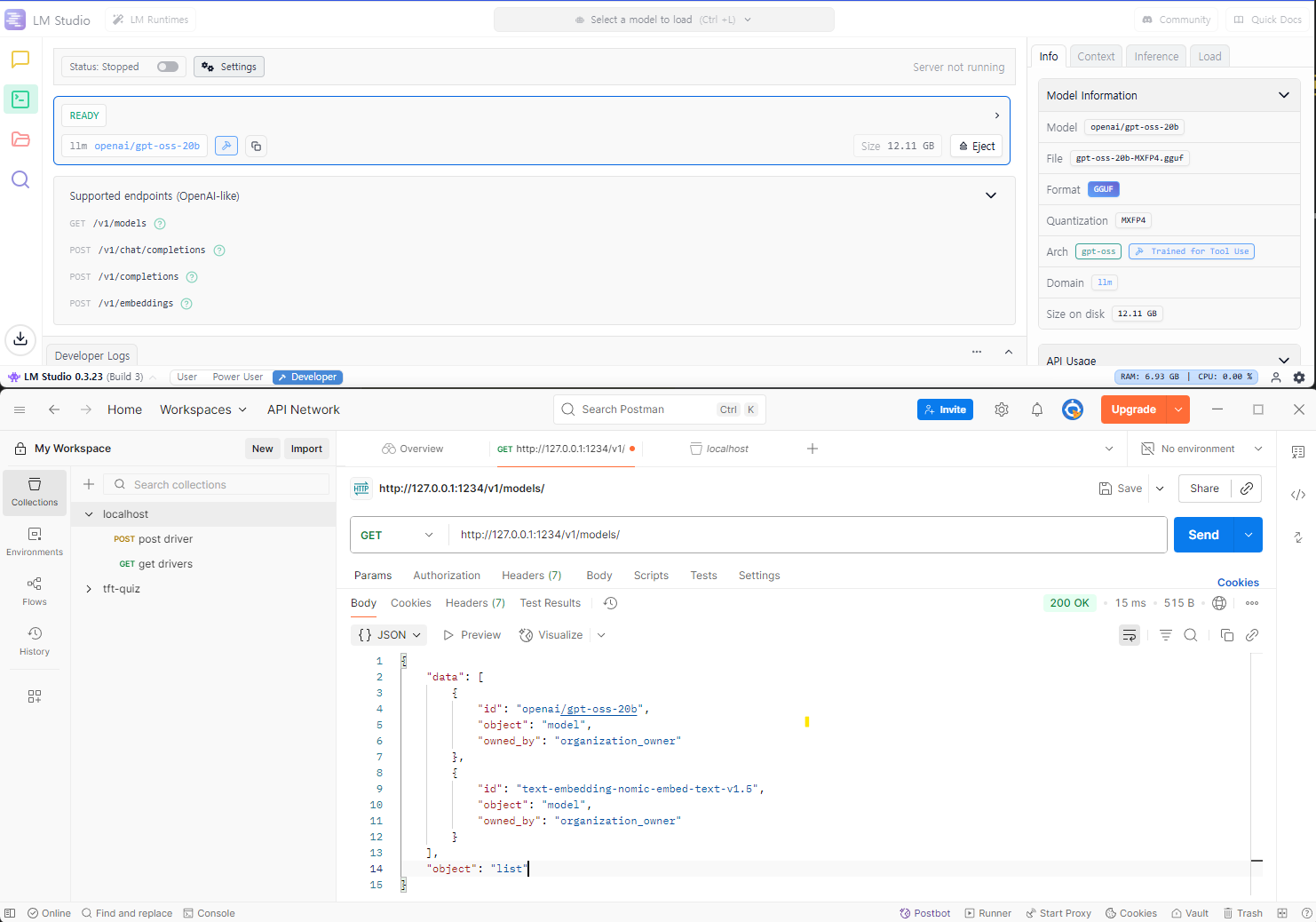
Task: Open the No environment dropdown
Action: pos(1201,449)
